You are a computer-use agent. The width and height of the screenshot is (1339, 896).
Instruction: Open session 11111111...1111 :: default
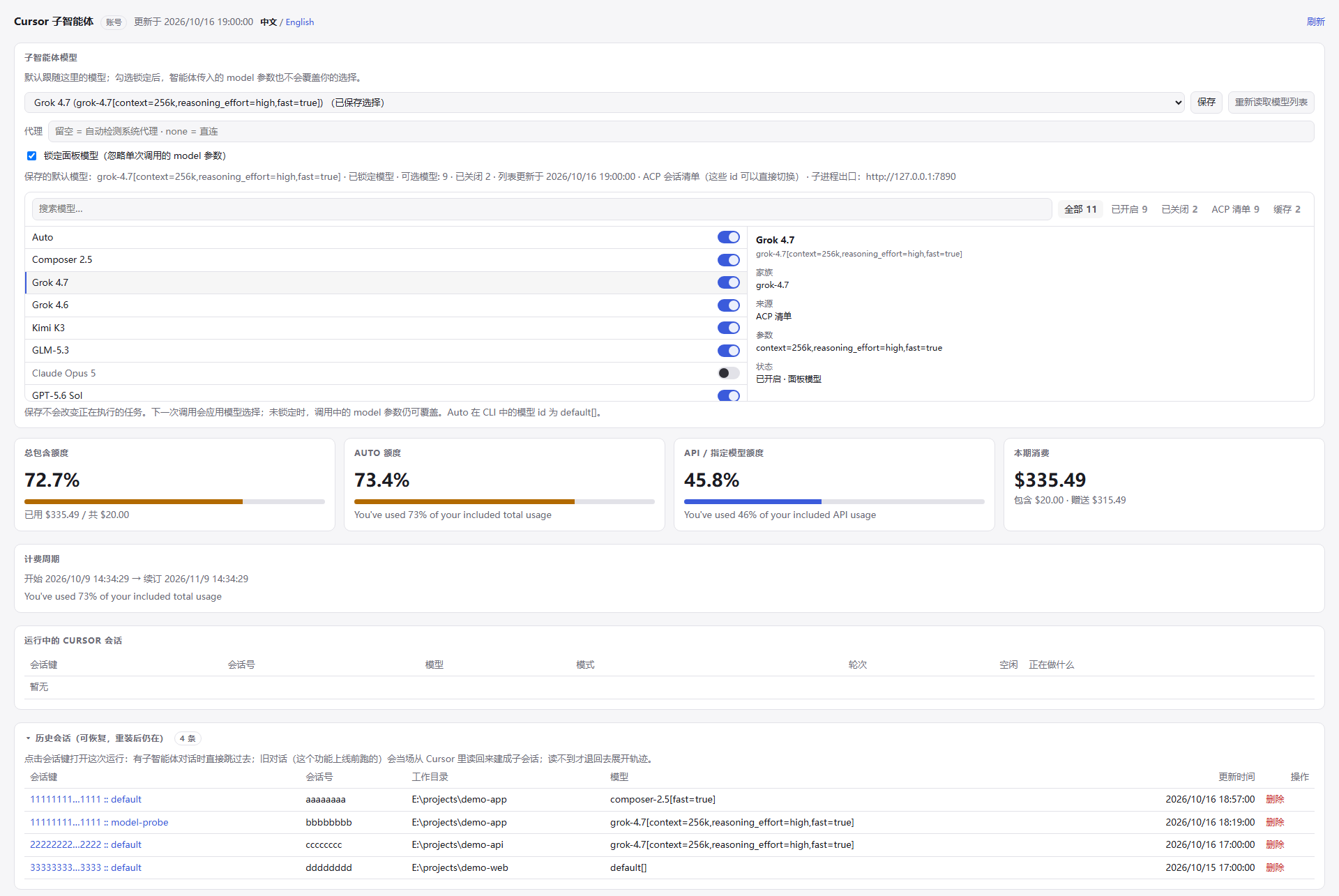click(x=86, y=799)
